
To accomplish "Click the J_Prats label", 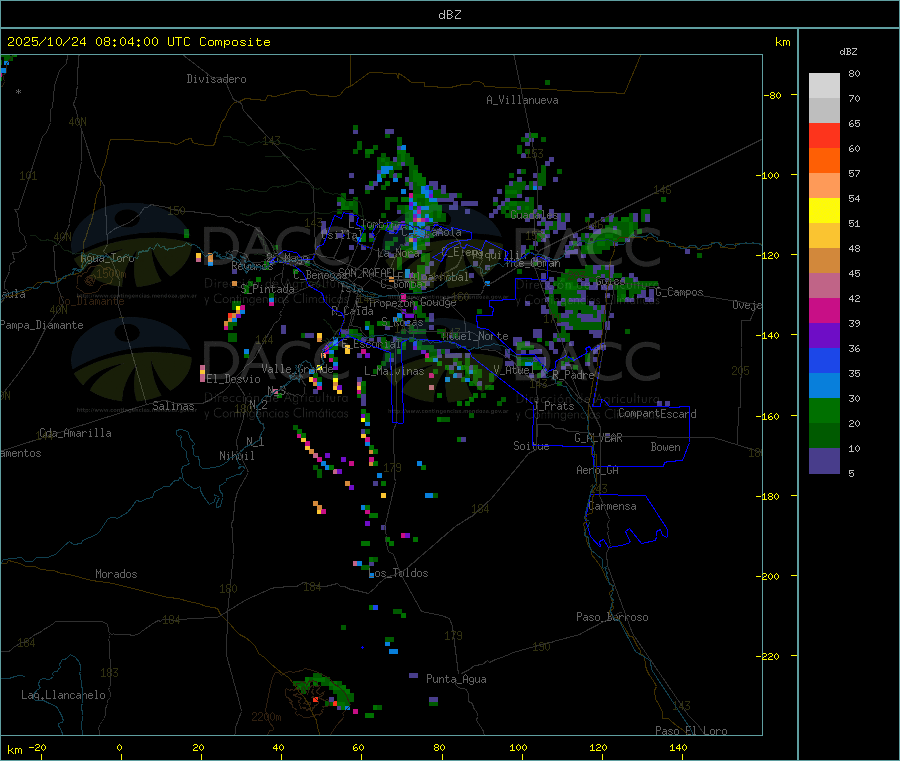I will [x=554, y=406].
